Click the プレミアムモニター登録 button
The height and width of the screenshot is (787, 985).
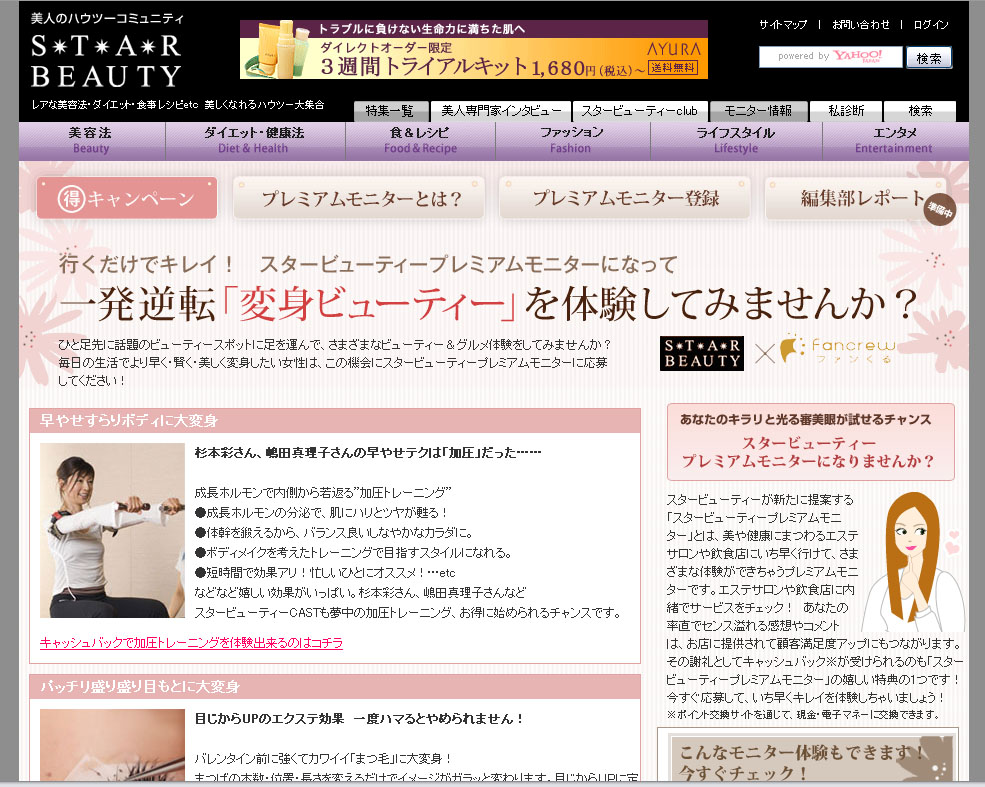click(x=624, y=198)
